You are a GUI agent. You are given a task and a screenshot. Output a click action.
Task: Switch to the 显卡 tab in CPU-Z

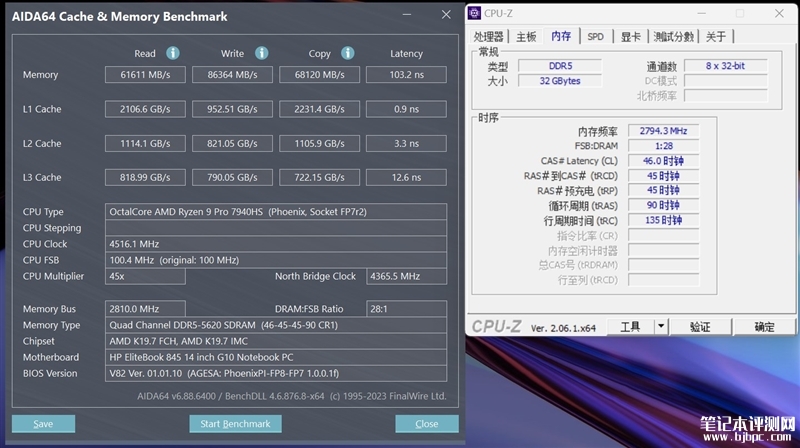(x=631, y=36)
